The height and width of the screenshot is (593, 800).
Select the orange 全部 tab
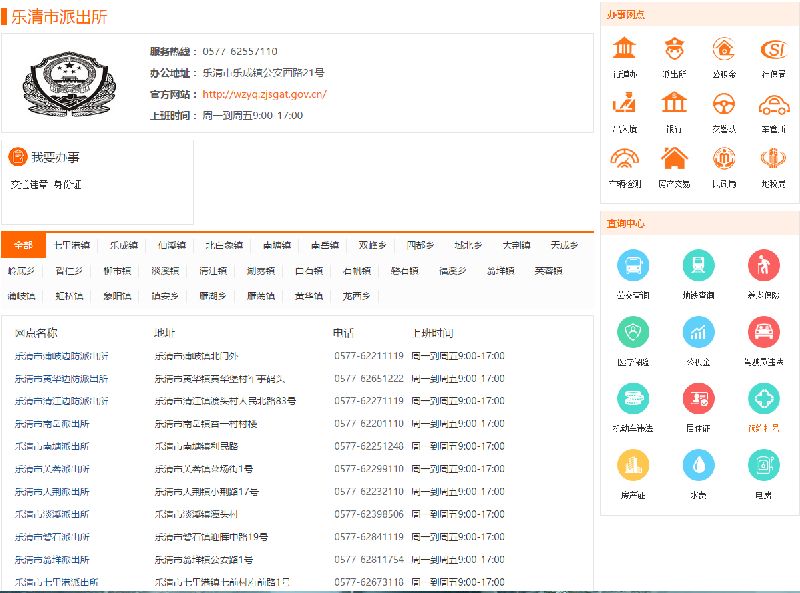coord(23,245)
